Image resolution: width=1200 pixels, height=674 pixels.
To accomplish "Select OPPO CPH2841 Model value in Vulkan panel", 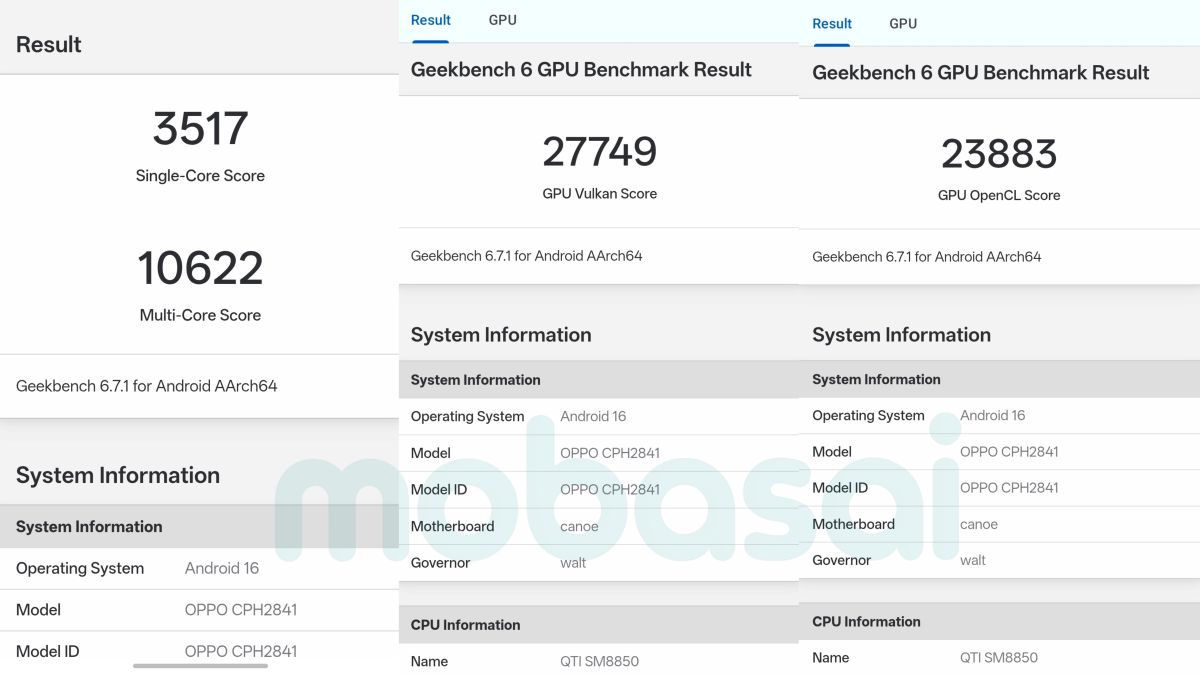I will (610, 453).
